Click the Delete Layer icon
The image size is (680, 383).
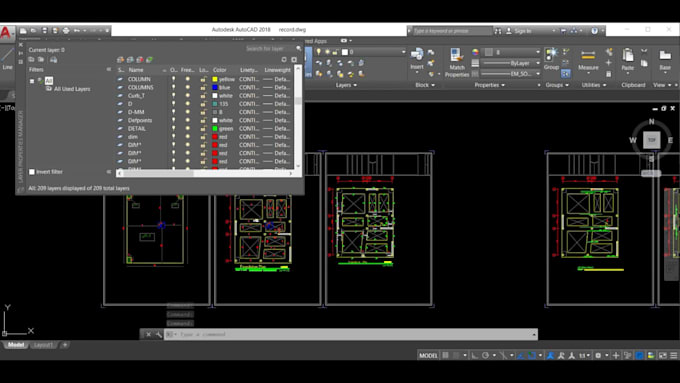tap(140, 59)
